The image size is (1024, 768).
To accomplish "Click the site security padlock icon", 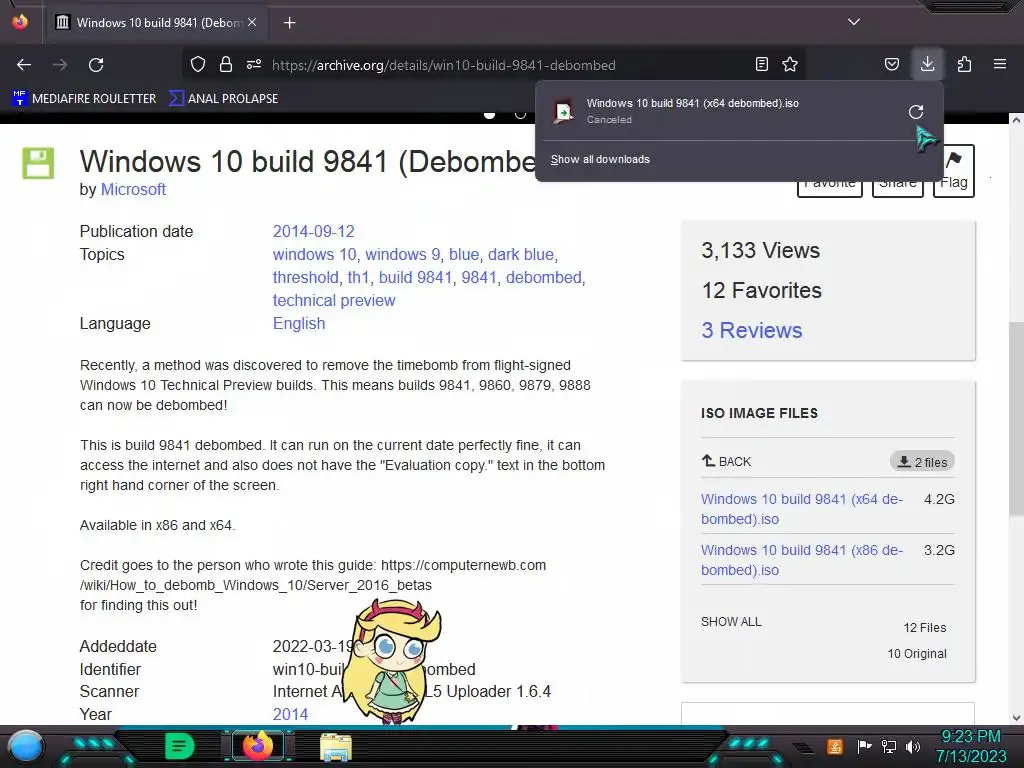I will pyautogui.click(x=226, y=65).
